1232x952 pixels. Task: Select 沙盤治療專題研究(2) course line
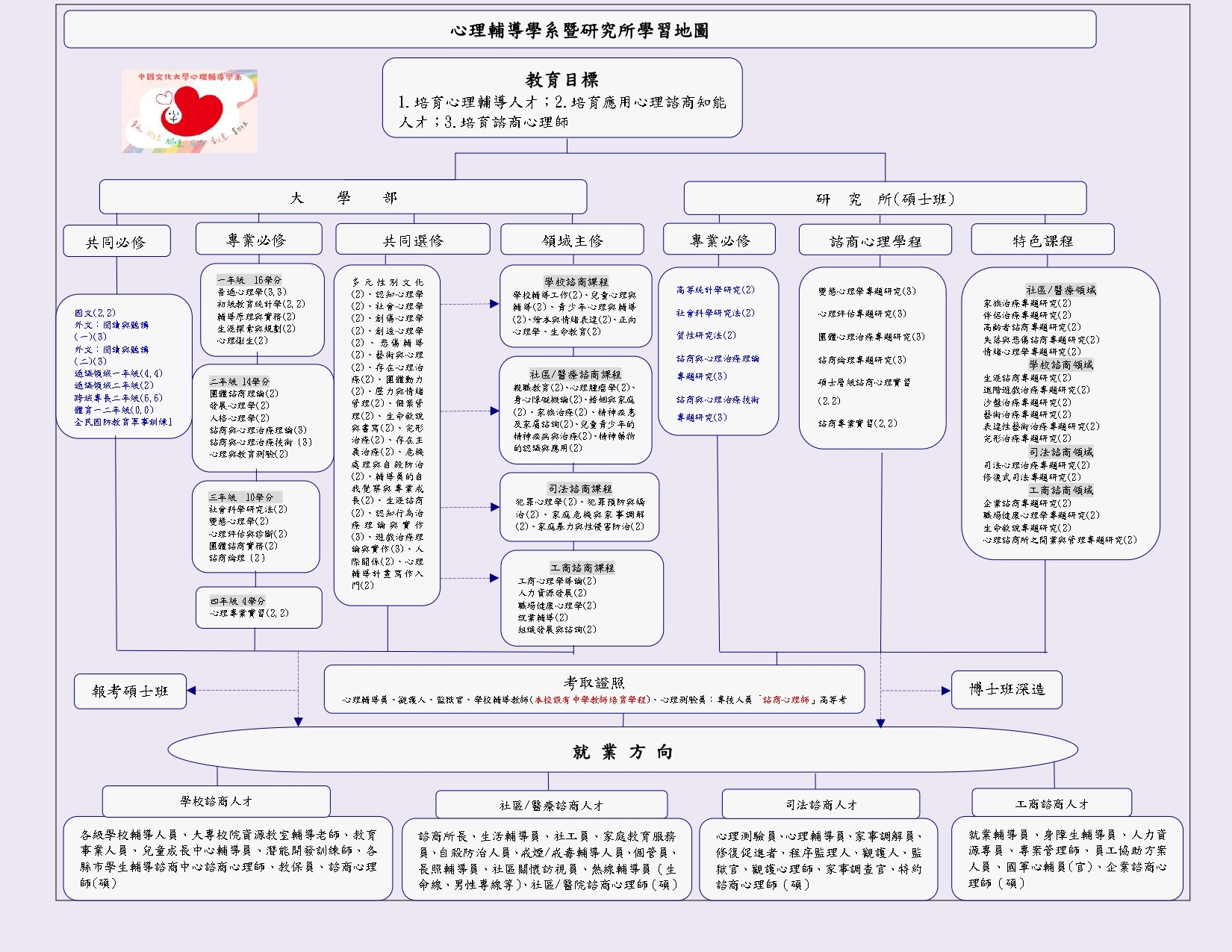tap(1027, 402)
